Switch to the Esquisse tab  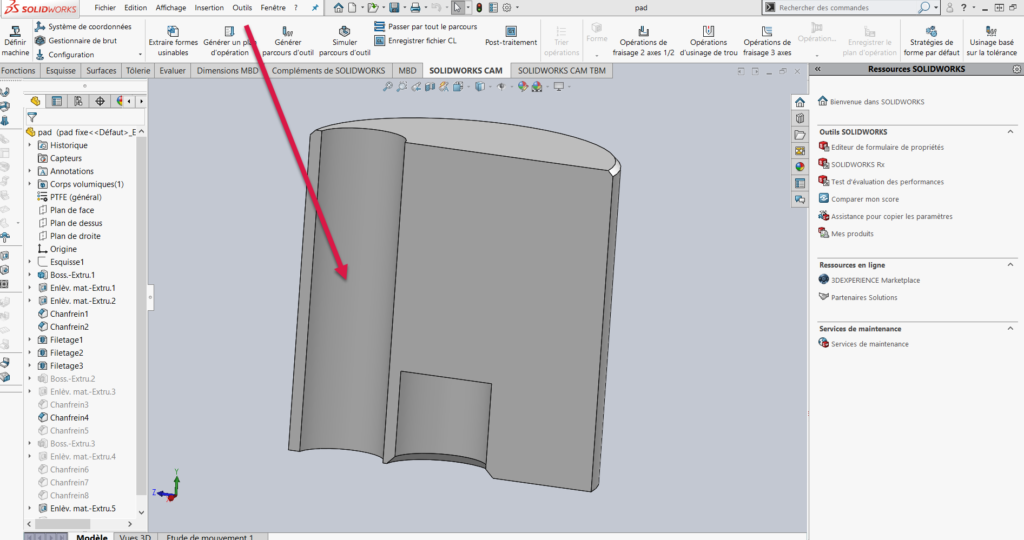coord(60,71)
